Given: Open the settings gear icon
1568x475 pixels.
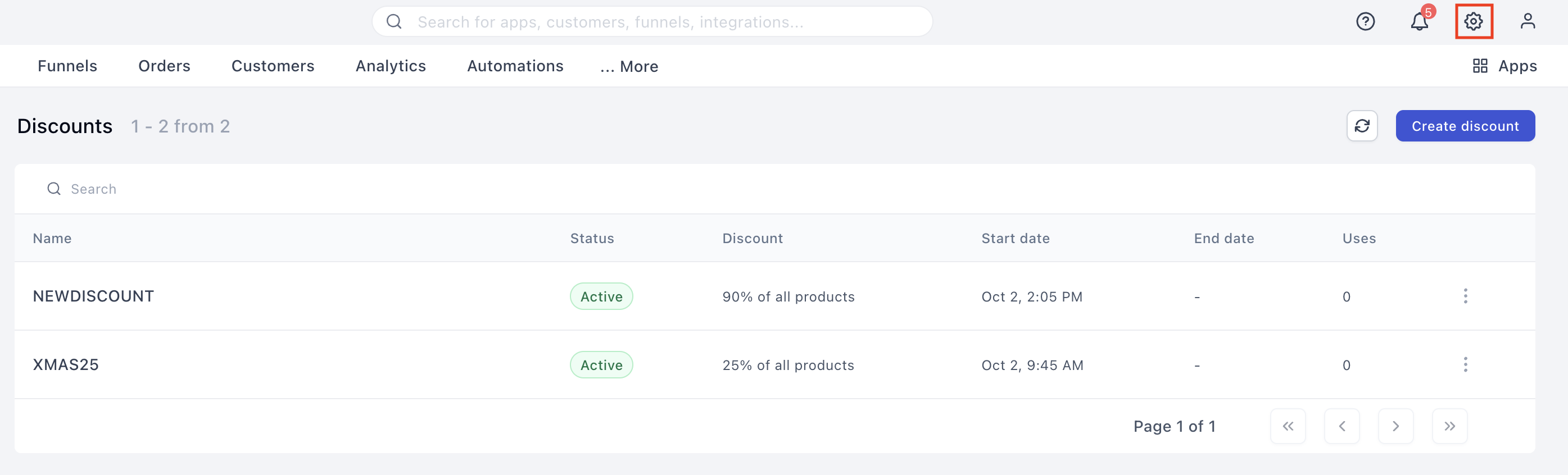Looking at the screenshot, I should coord(1473,22).
